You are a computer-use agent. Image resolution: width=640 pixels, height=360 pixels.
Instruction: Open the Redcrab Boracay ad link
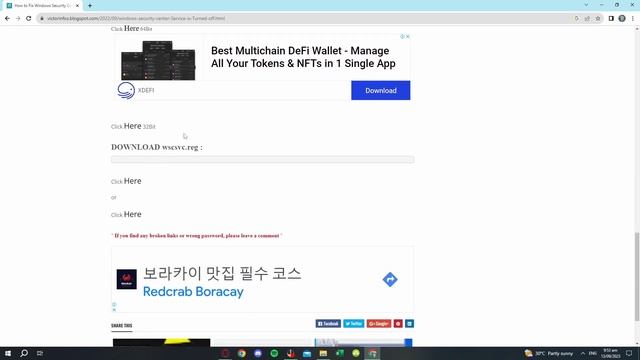coord(193,292)
